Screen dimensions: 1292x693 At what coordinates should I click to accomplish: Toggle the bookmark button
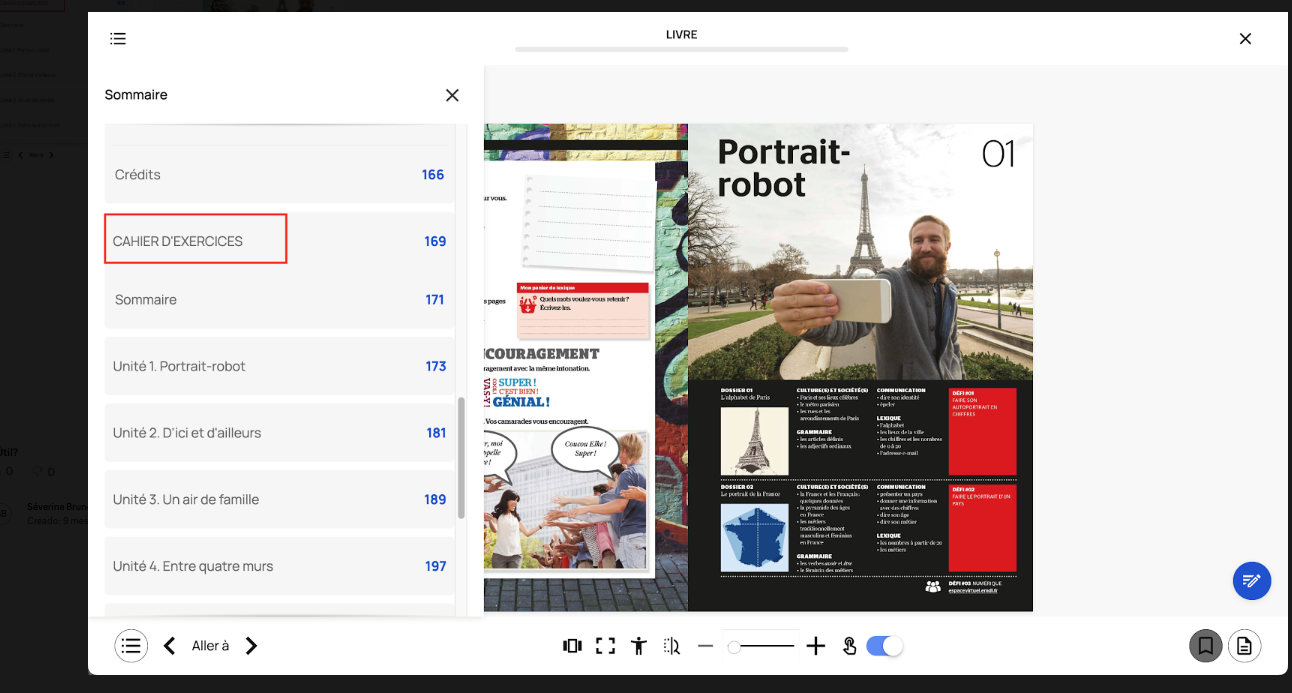[1205, 646]
